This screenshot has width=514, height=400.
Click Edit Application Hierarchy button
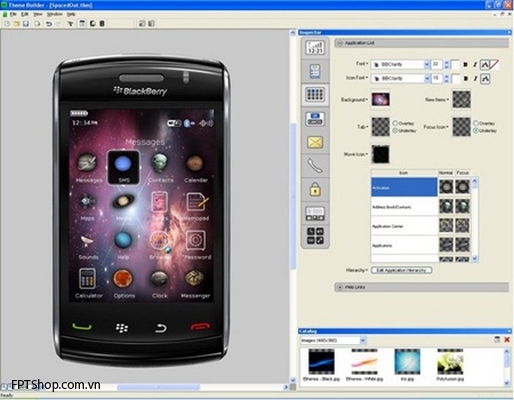click(x=402, y=270)
